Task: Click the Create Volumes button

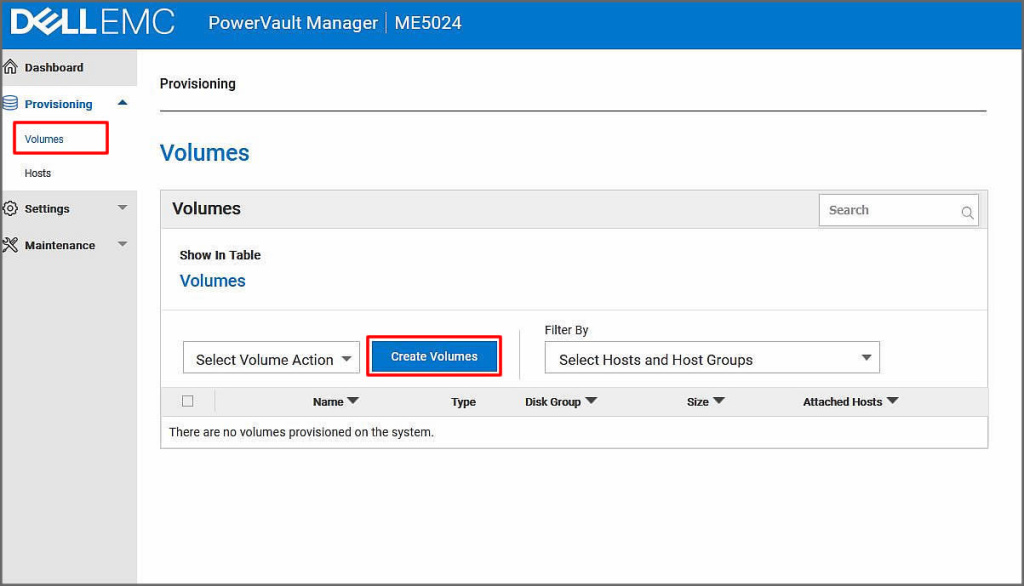Action: click(x=434, y=356)
